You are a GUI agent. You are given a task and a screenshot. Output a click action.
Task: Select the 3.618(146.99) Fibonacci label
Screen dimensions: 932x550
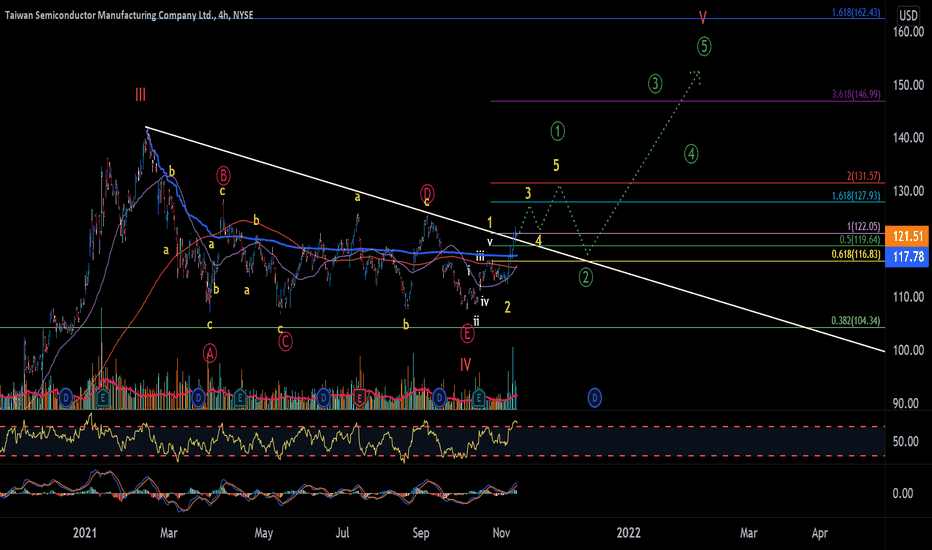pyautogui.click(x=857, y=94)
